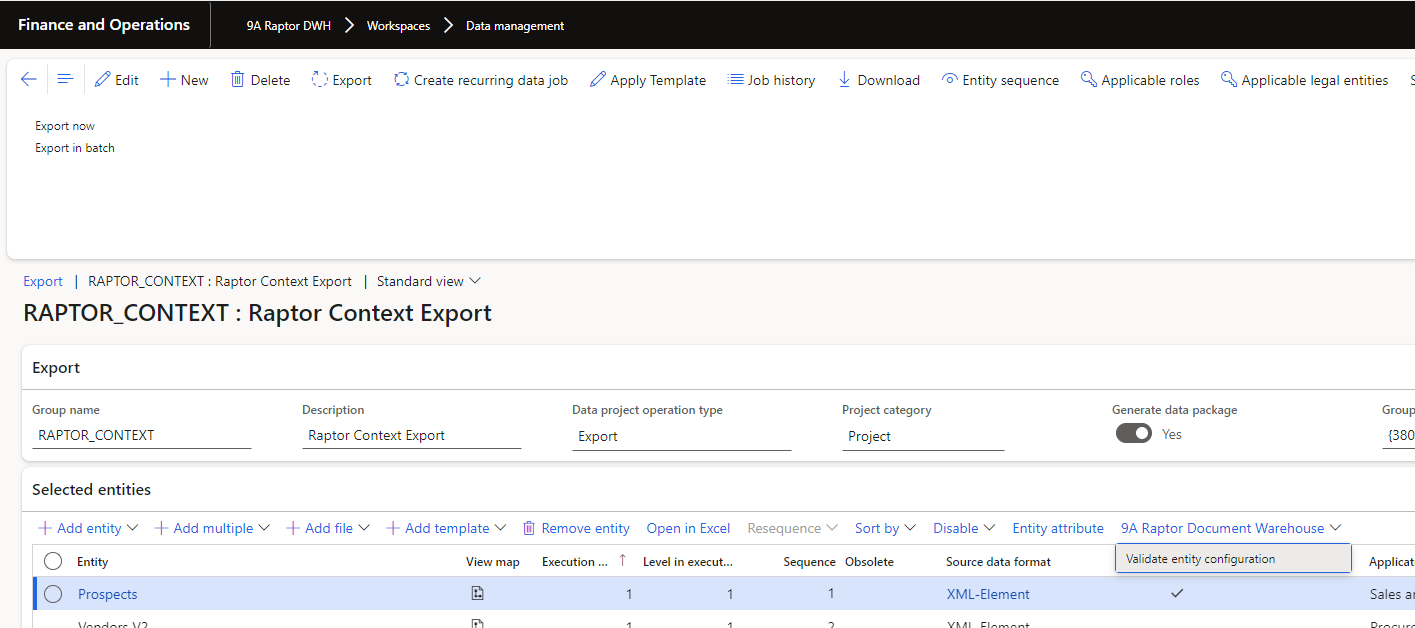1415x628 pixels.
Task: Open Job history from the toolbar
Action: (x=771, y=80)
